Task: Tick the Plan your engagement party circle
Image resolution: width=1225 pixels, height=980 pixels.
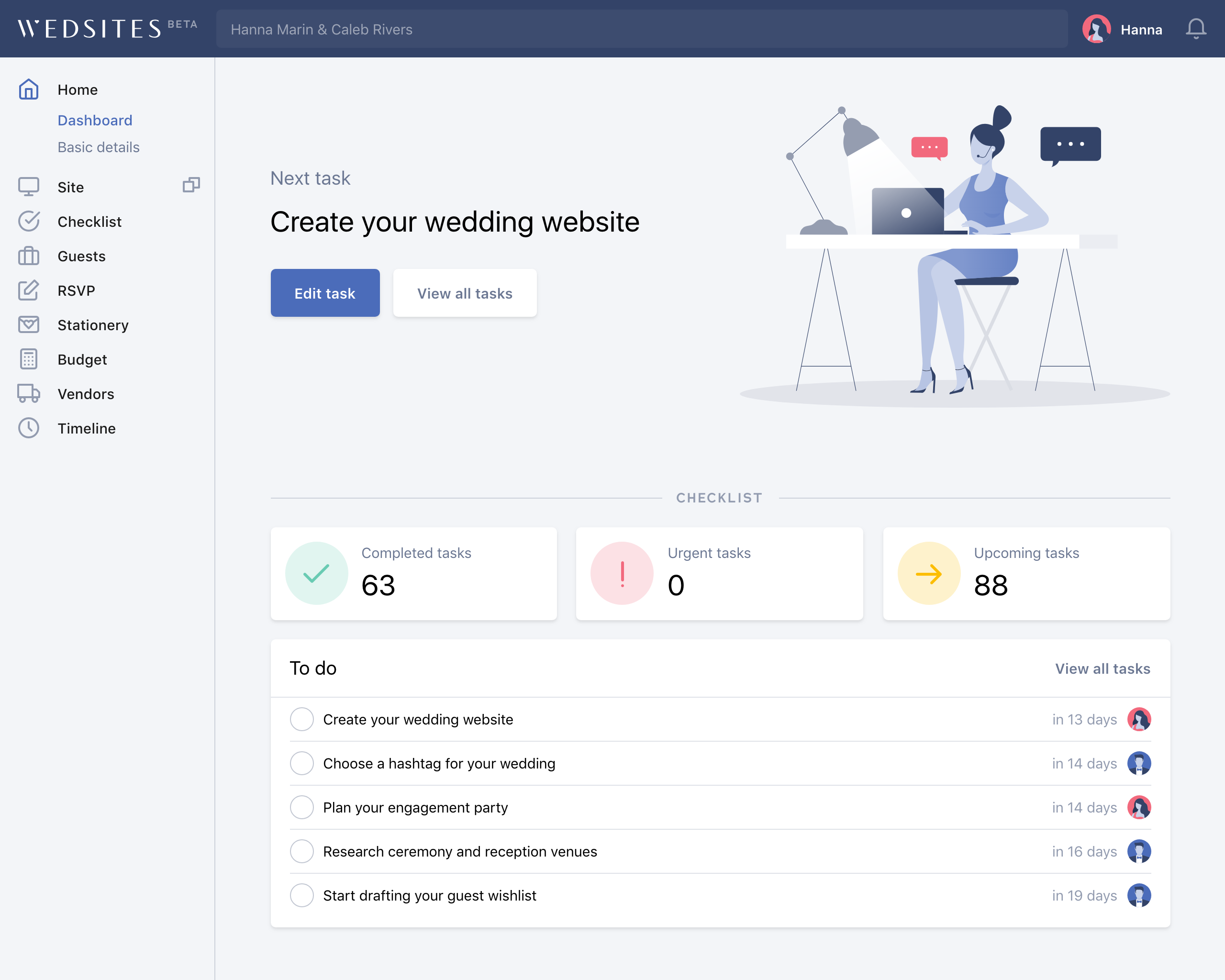Action: tap(302, 807)
